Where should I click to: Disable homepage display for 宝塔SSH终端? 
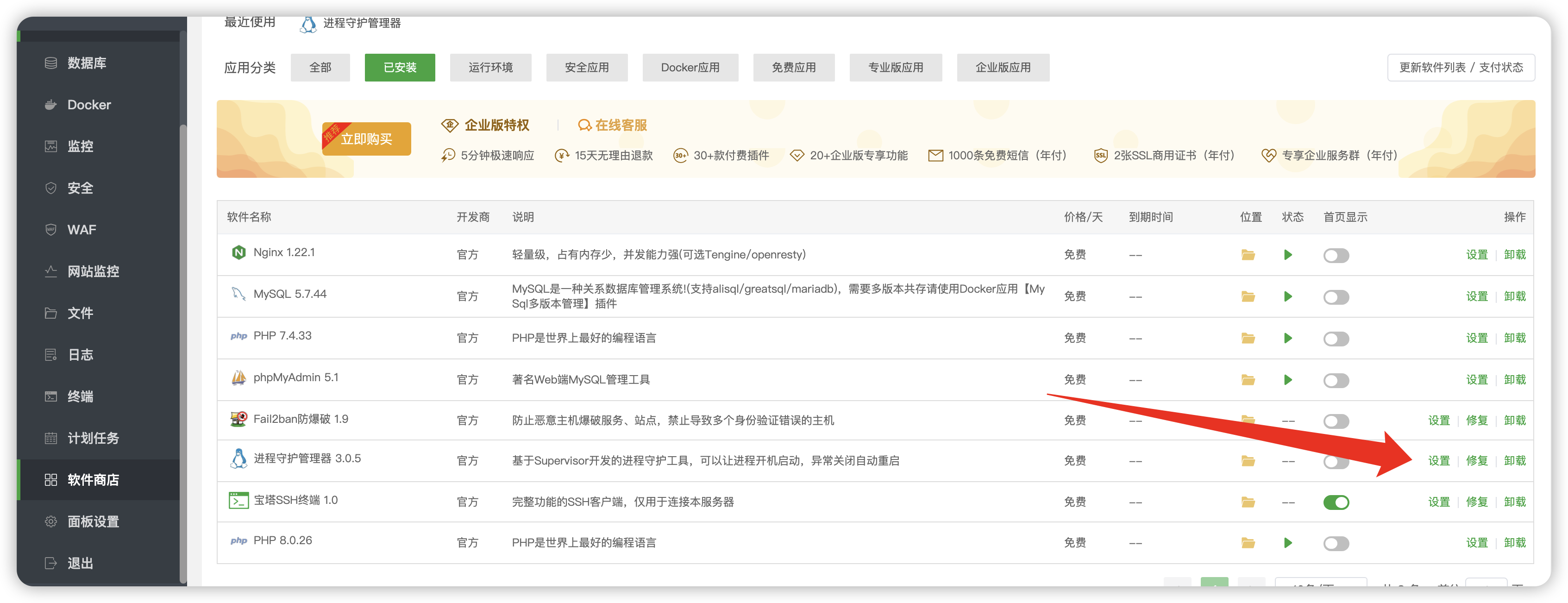pyautogui.click(x=1336, y=502)
